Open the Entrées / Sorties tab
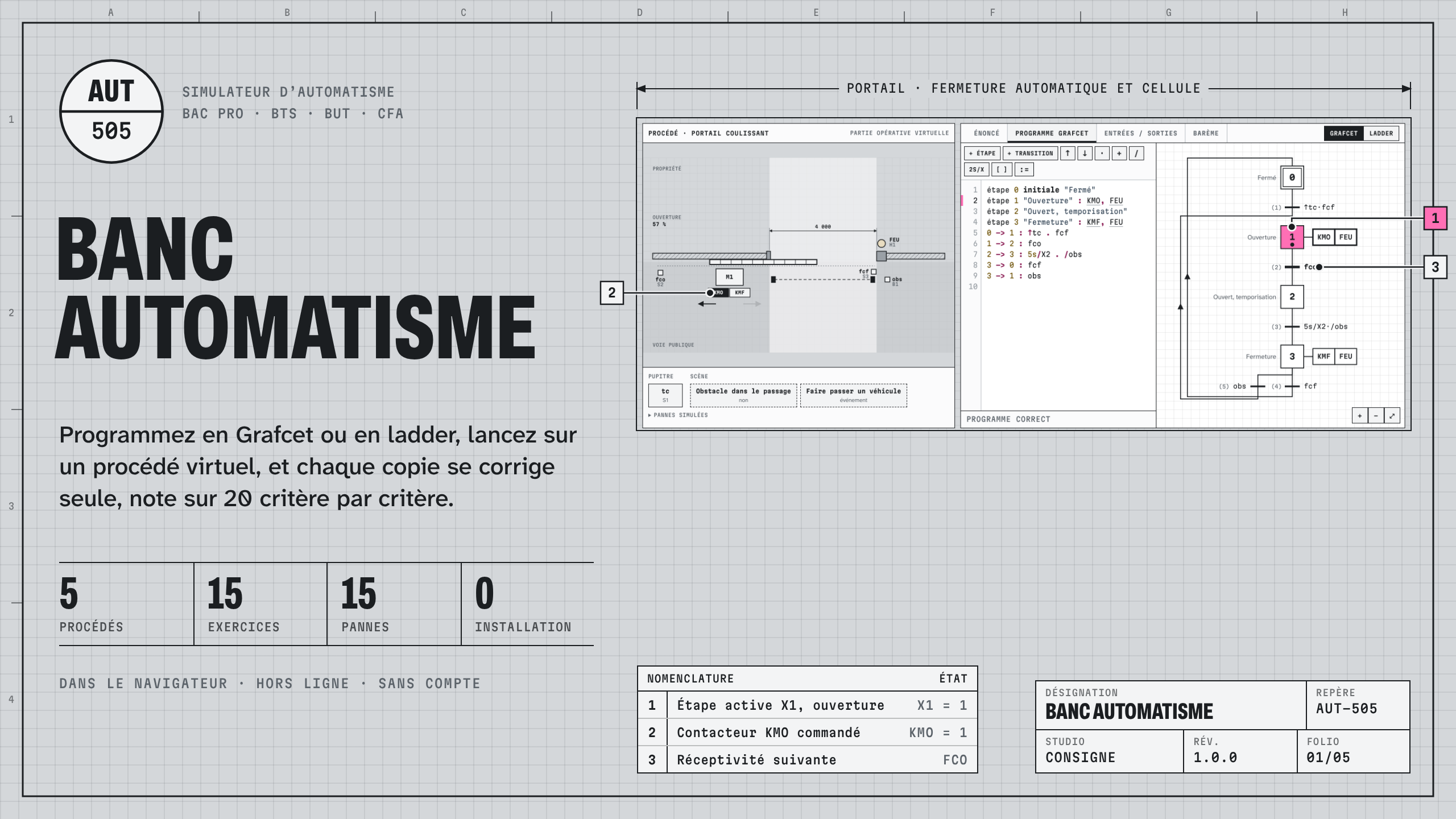This screenshot has height=819, width=1456. pyautogui.click(x=1140, y=133)
